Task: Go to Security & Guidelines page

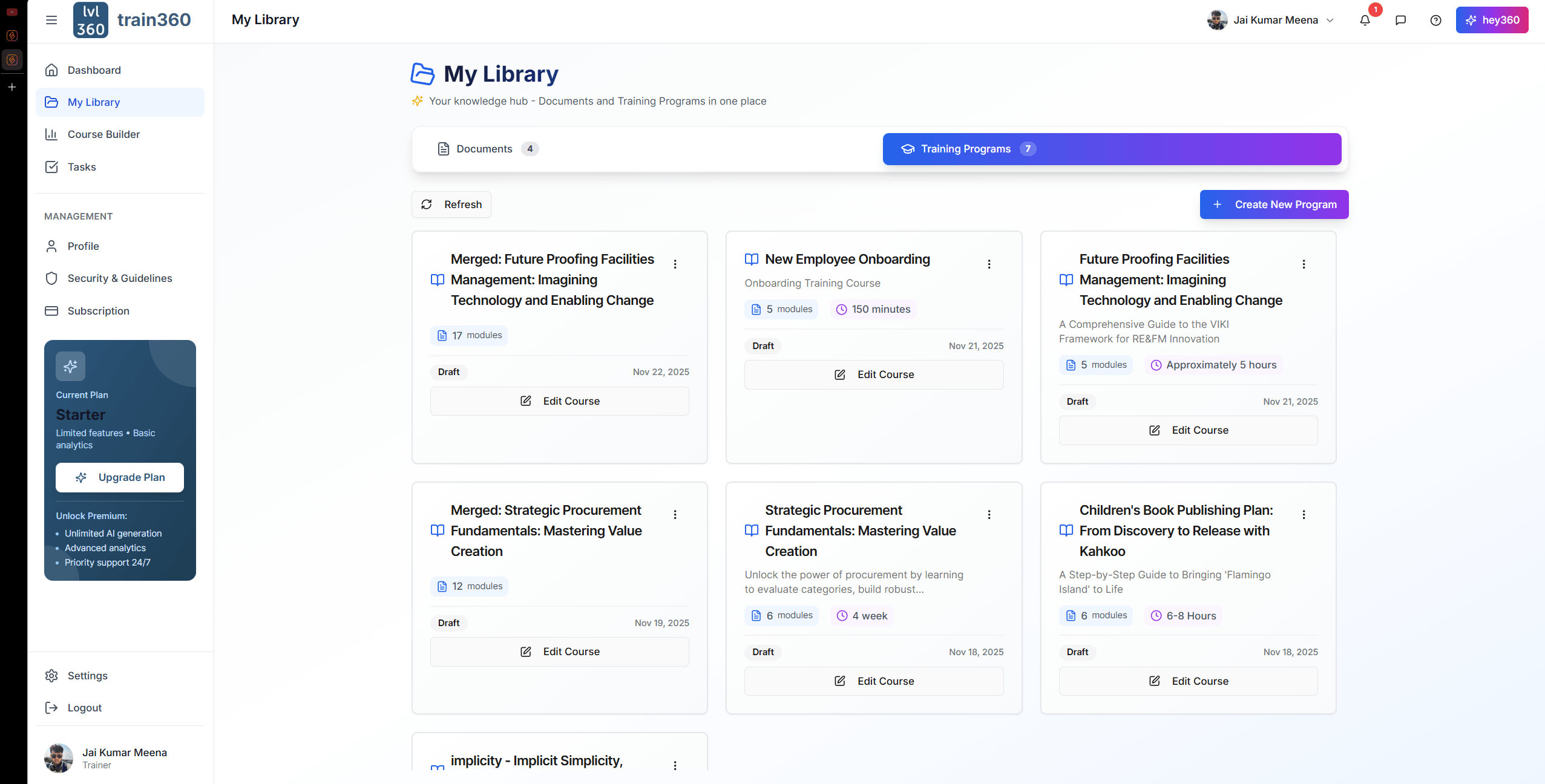Action: click(x=119, y=278)
